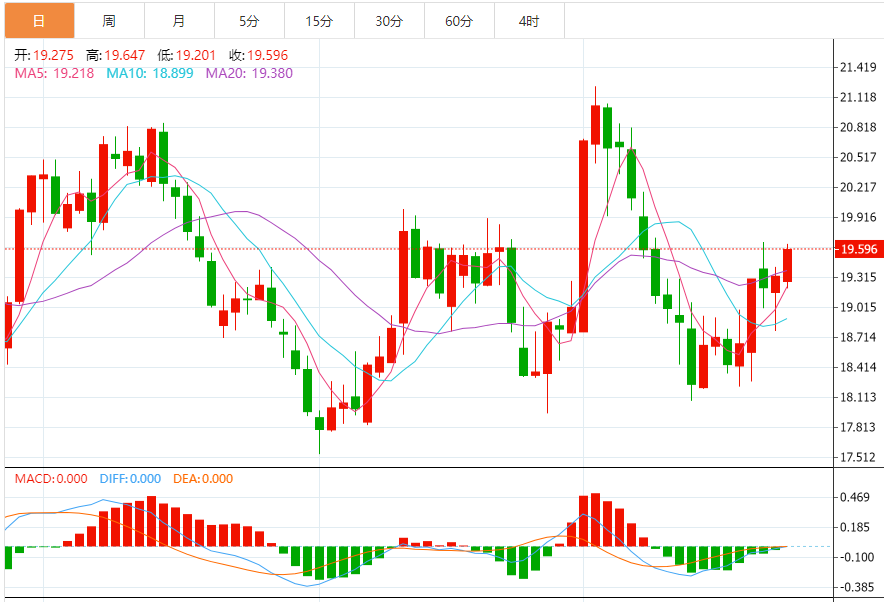Viewport: 884px width, 602px height.
Task: Click the 19.916 price axis label
Action: pos(858,217)
